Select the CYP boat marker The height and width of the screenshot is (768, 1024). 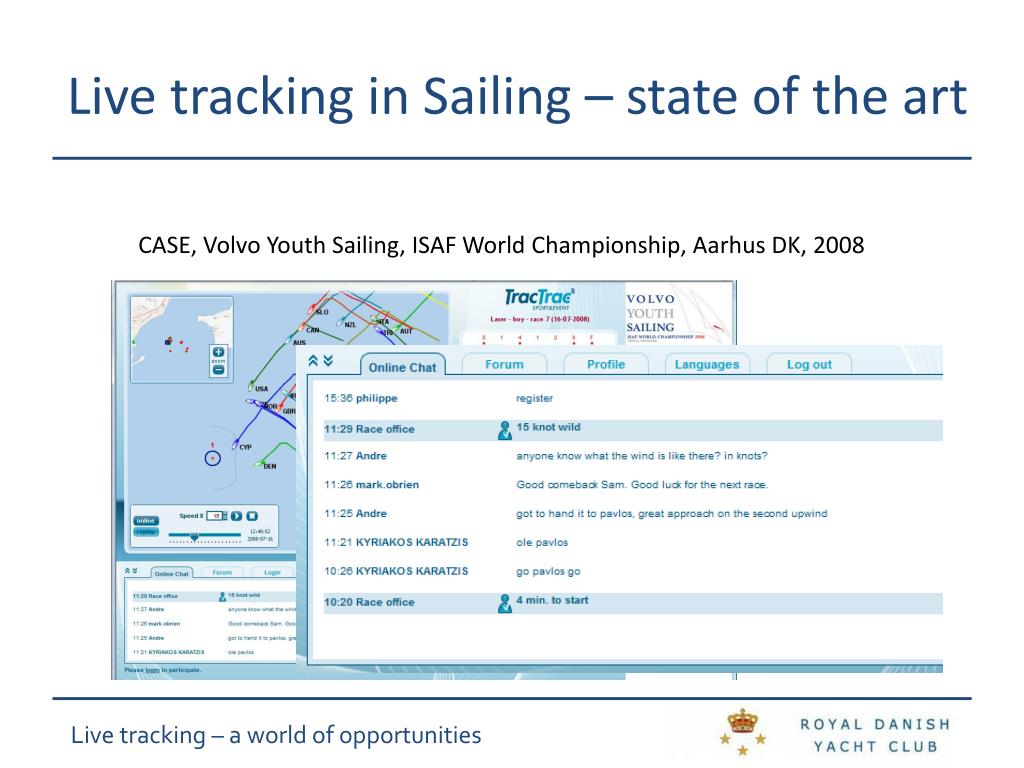pyautogui.click(x=235, y=445)
